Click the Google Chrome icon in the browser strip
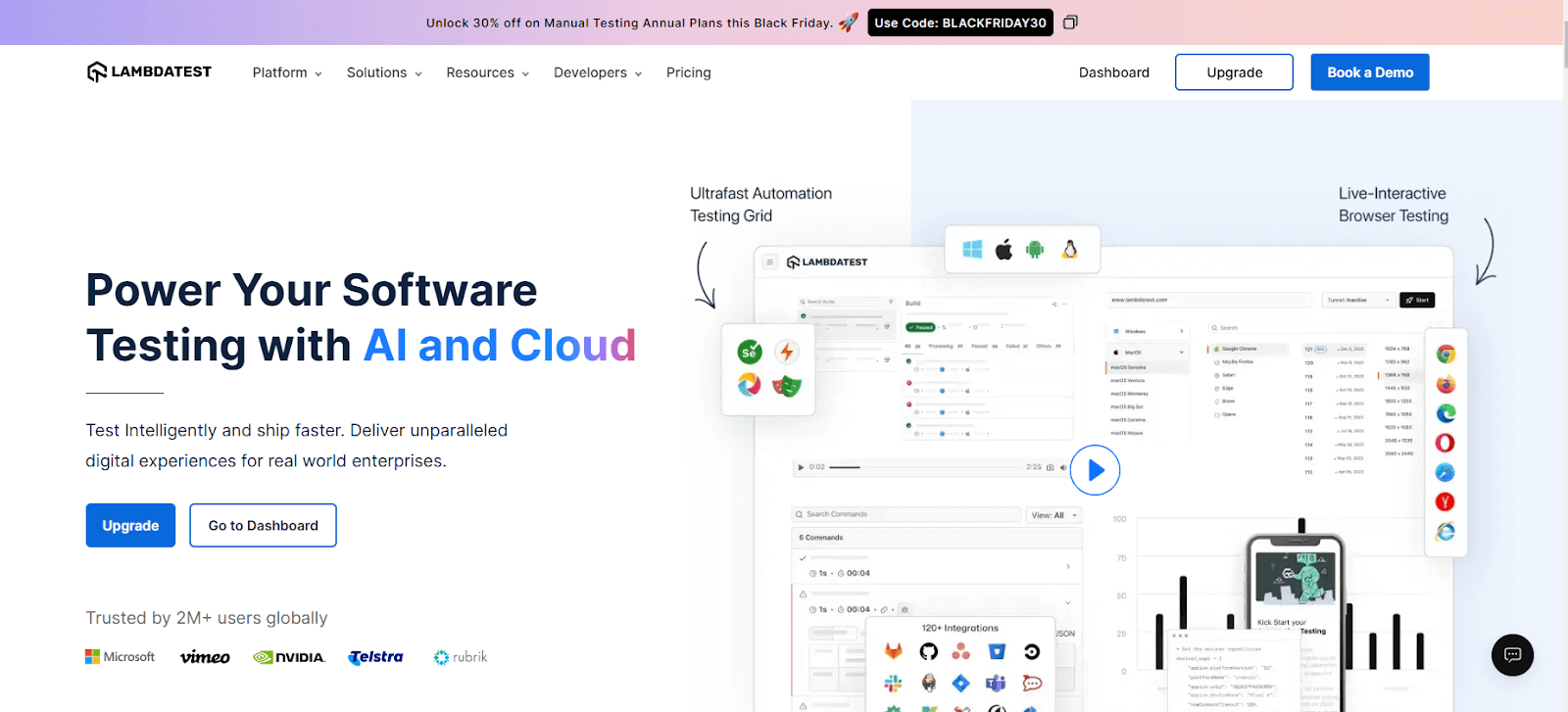1568x712 pixels. click(1445, 355)
